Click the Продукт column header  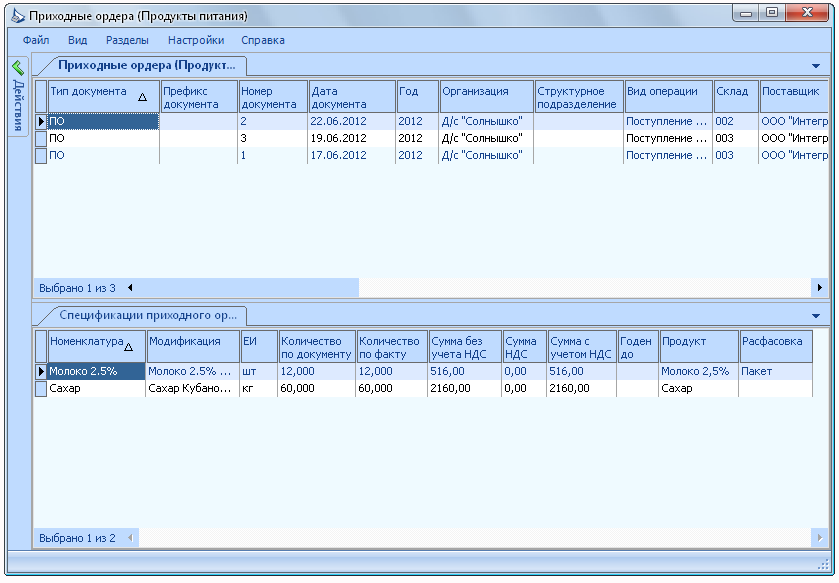tap(699, 346)
